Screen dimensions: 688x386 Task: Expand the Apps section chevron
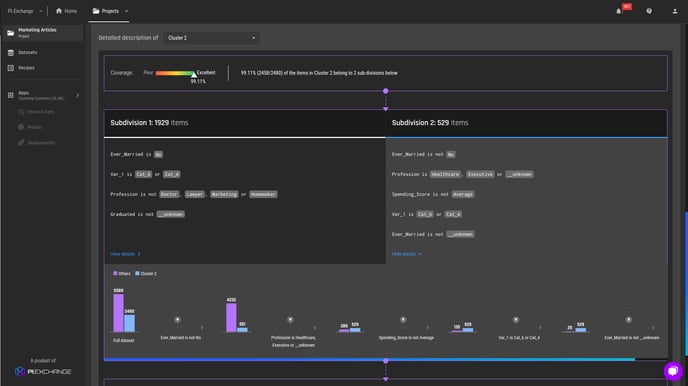pos(78,95)
